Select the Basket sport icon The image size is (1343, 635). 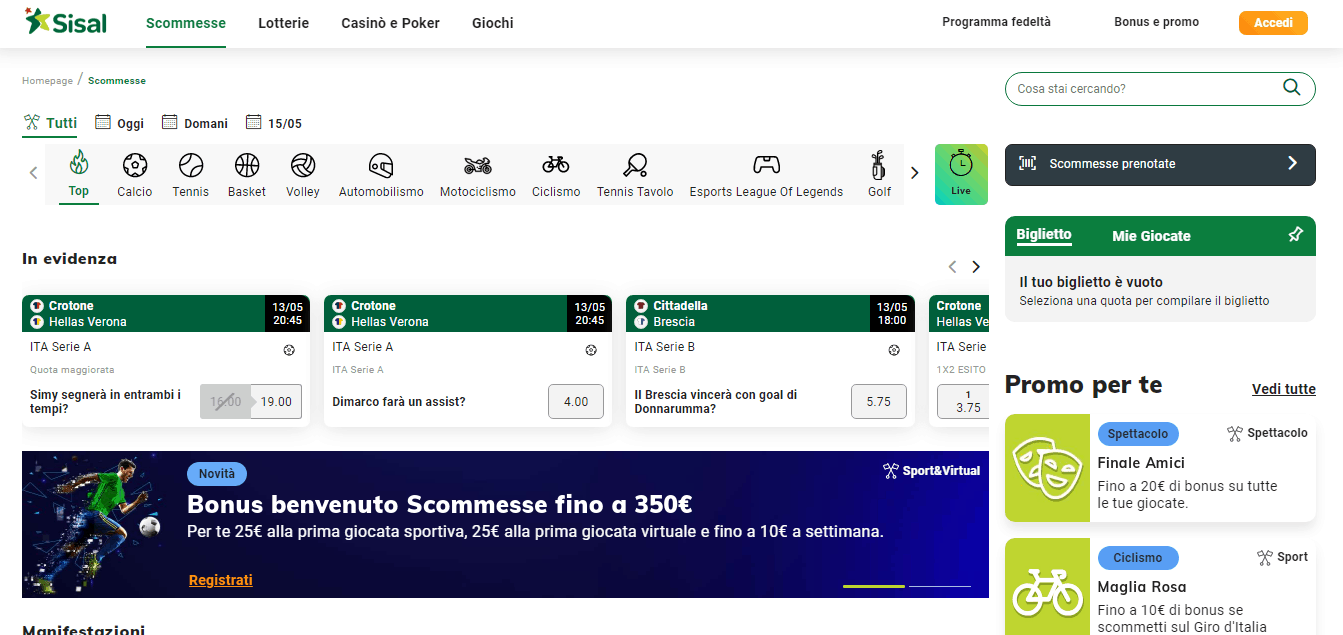pyautogui.click(x=247, y=165)
